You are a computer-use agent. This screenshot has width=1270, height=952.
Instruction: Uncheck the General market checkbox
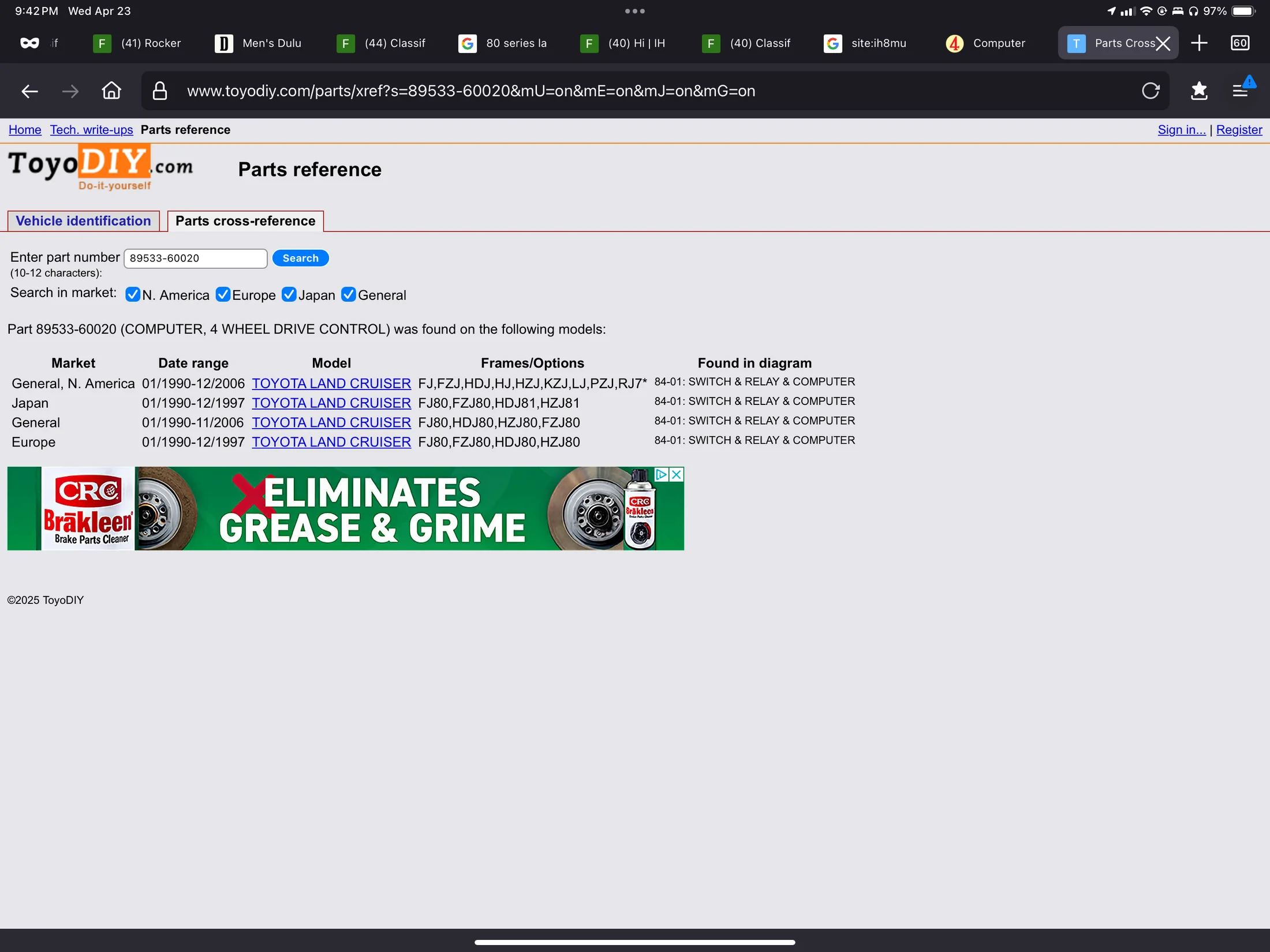coord(349,295)
